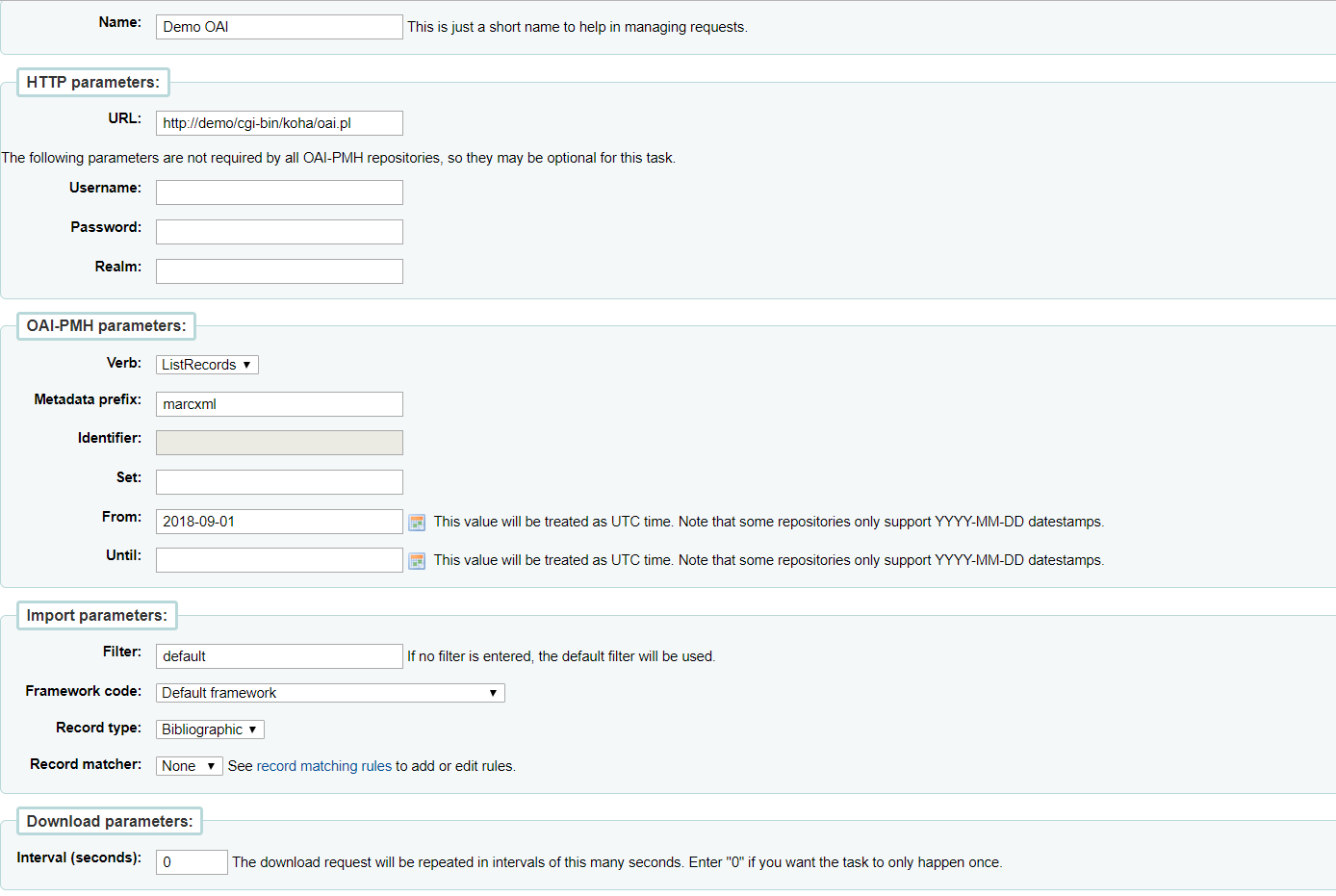1336x896 pixels.
Task: Click the Filter field containing default
Action: [x=279, y=656]
